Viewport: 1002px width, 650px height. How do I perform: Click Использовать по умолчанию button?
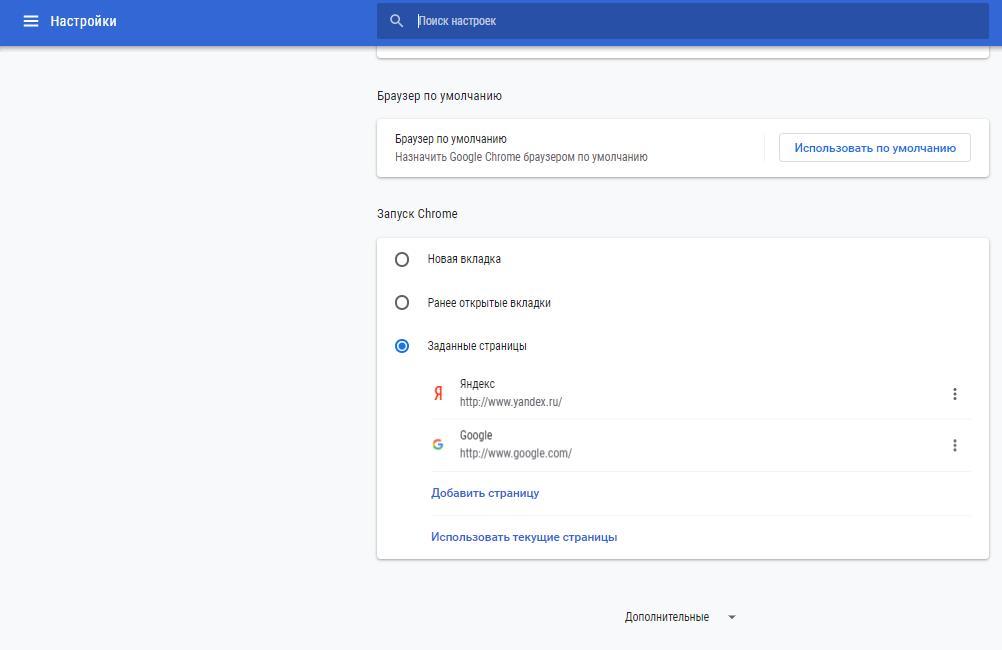(x=874, y=148)
